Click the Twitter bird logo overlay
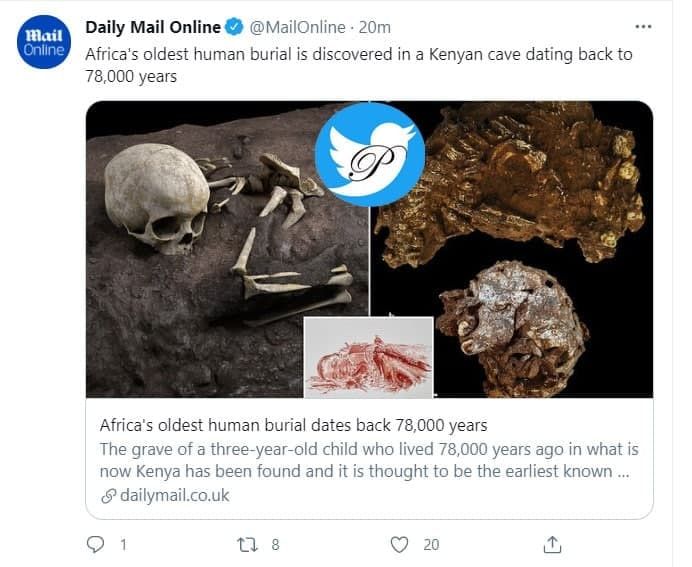This screenshot has width=692, height=567. pyautogui.click(x=369, y=153)
